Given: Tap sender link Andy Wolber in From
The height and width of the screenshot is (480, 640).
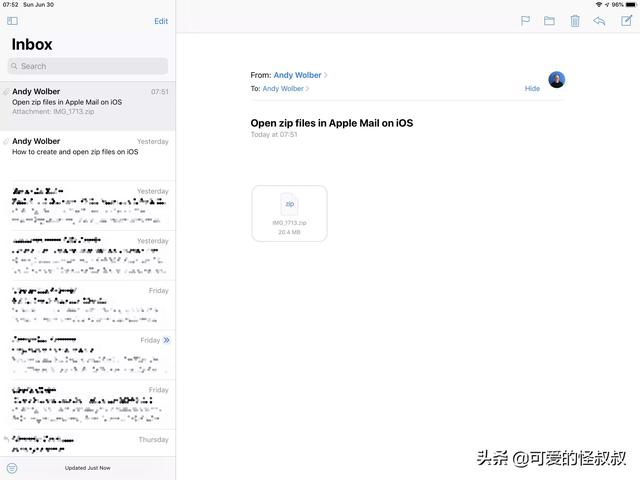Looking at the screenshot, I should point(297,75).
